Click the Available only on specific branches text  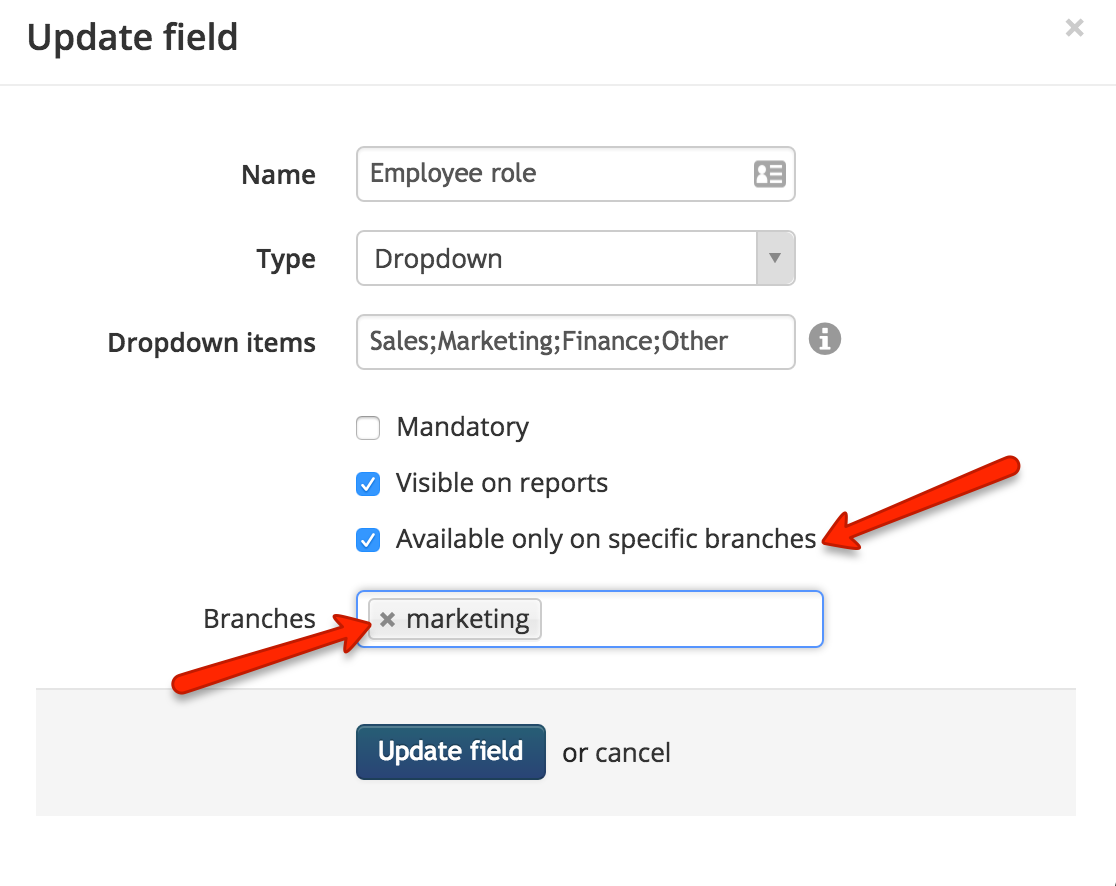606,539
